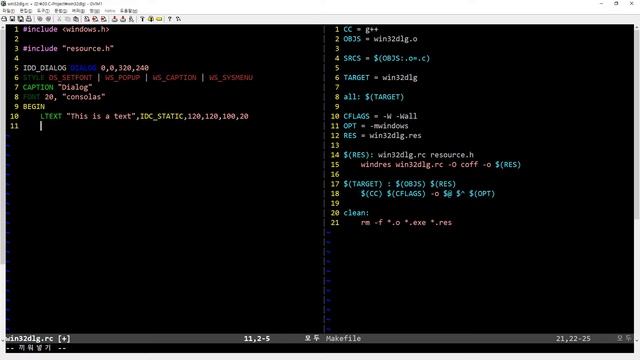
Task: Click the Open file toolbar icon
Action: (x=4, y=19)
